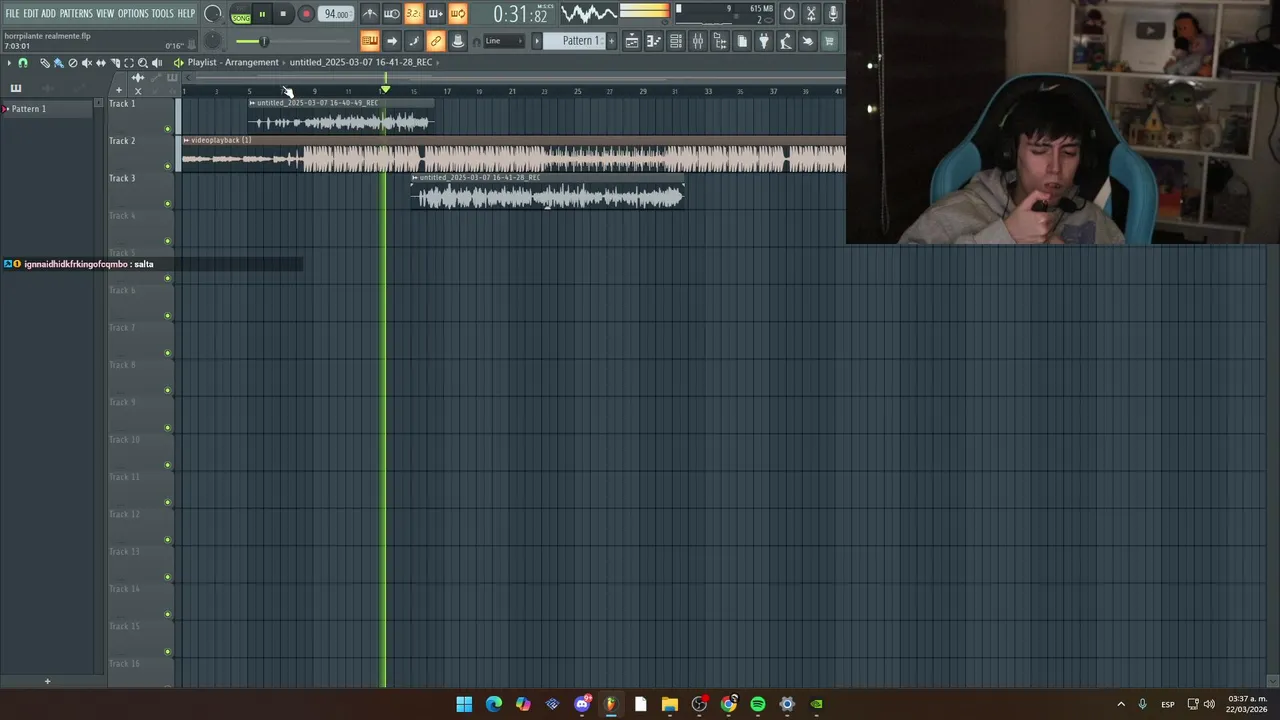Open playlist options menu arrow

click(9, 63)
